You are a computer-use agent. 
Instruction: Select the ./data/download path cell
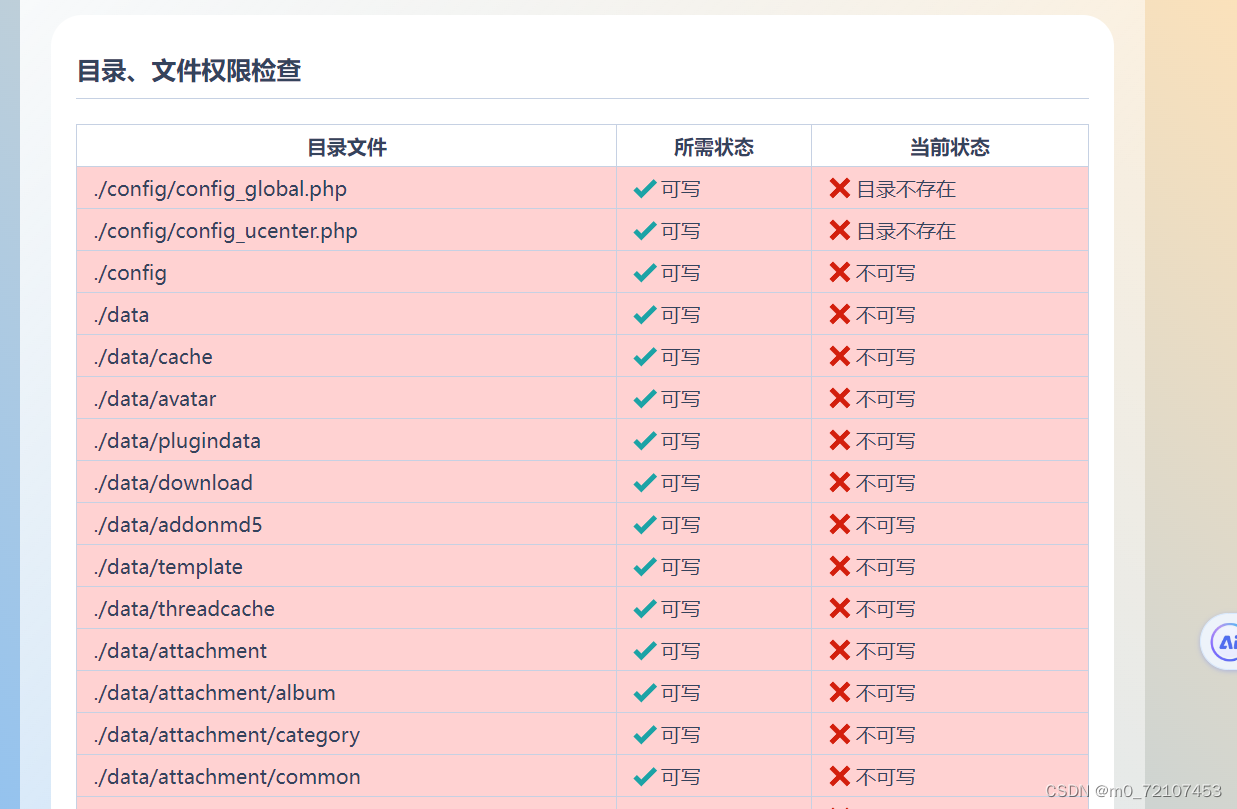(346, 482)
